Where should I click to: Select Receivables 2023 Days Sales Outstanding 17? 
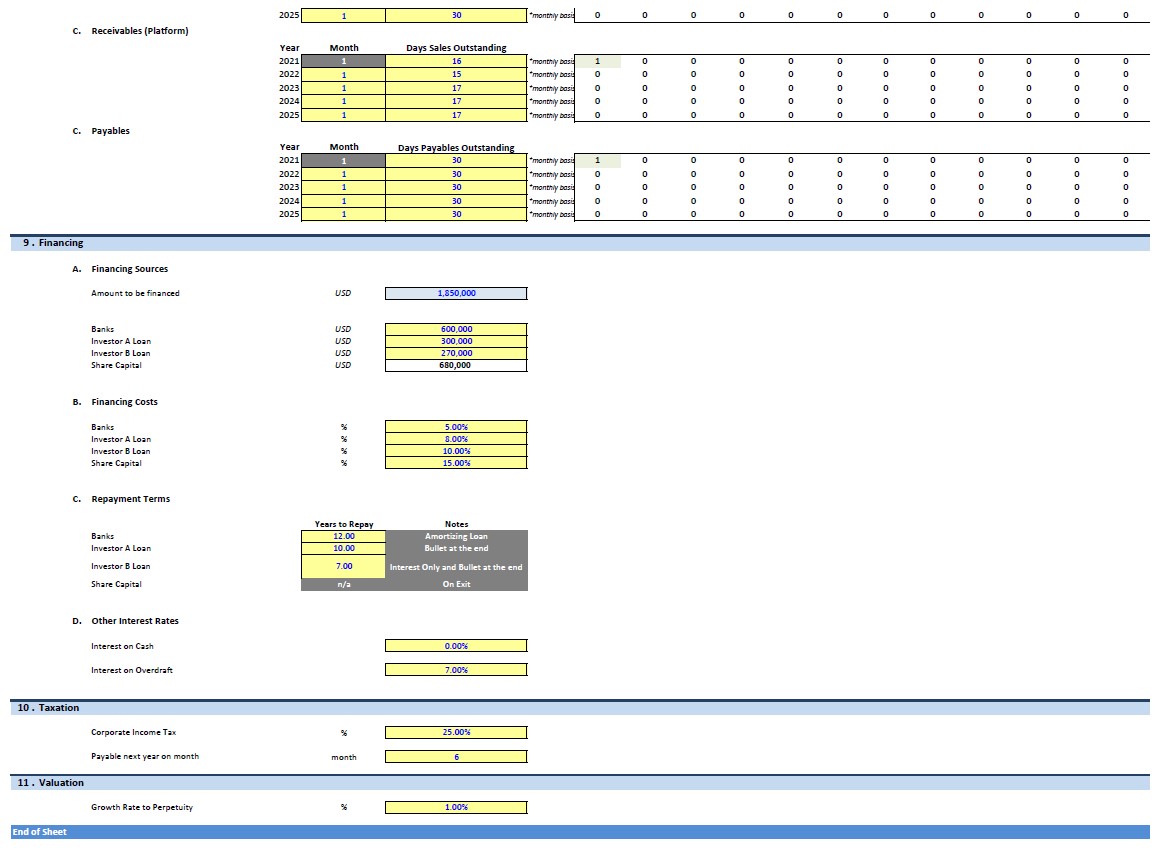(x=456, y=88)
